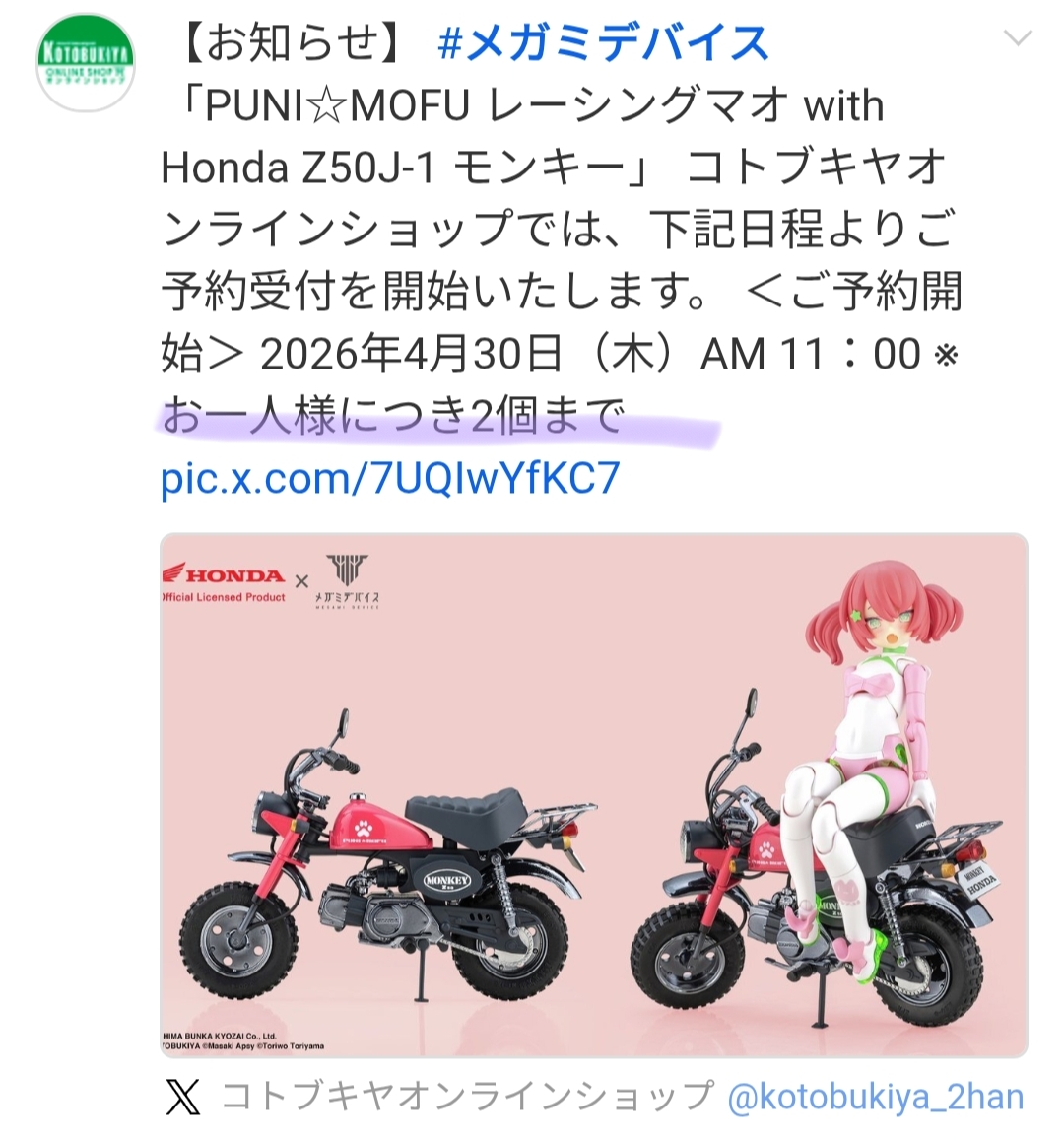Image resolution: width=1064 pixels, height=1140 pixels.
Task: Expand the tweet options chevron
Action: coord(1018,37)
